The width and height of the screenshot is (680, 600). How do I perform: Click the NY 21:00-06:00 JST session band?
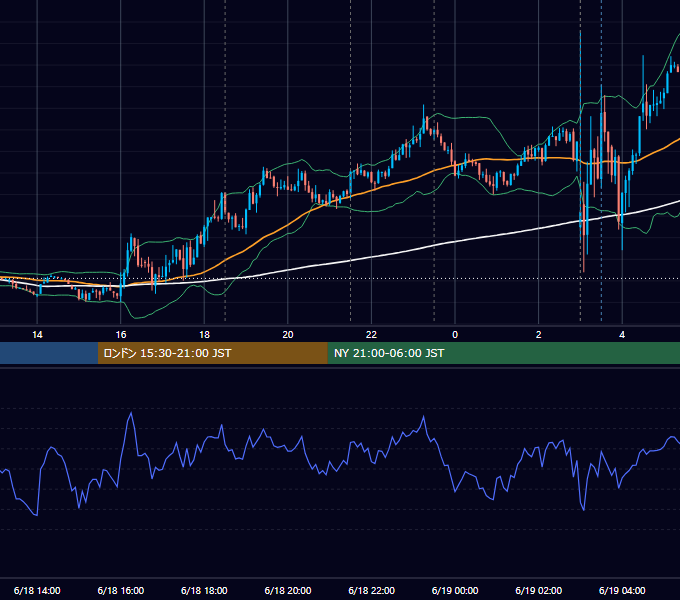[x=503, y=353]
